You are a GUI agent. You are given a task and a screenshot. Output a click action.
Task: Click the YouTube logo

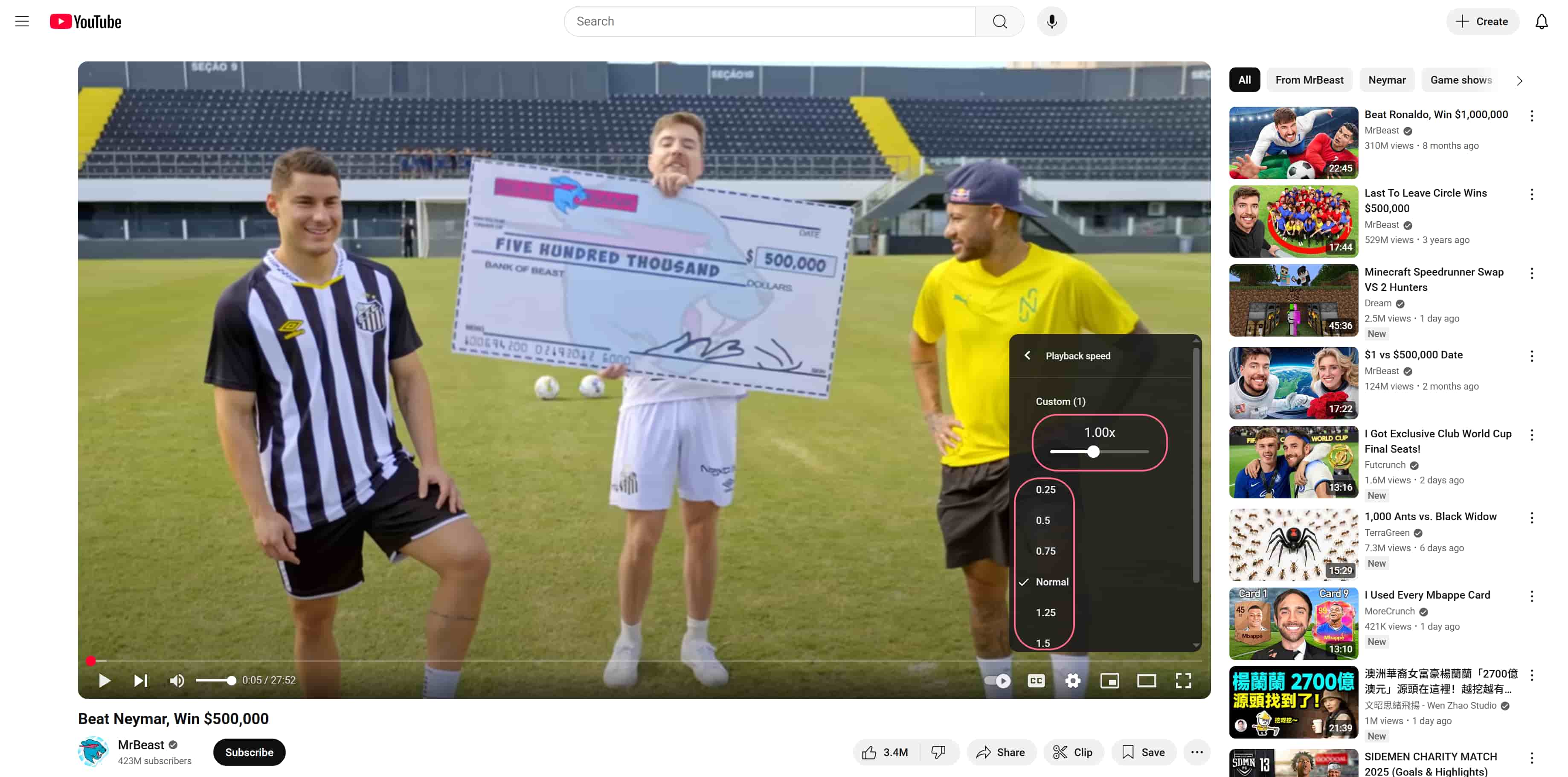85,21
